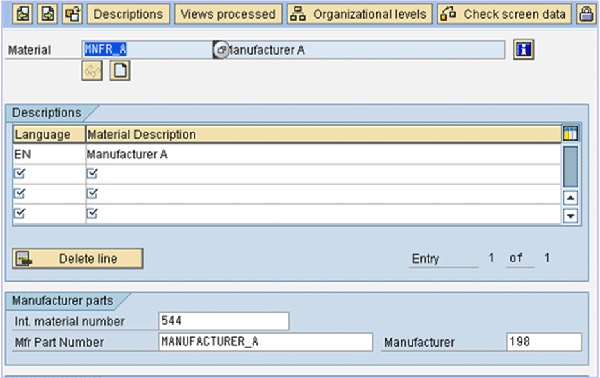Click the blank page create icon
The height and width of the screenshot is (378, 600).
point(120,70)
